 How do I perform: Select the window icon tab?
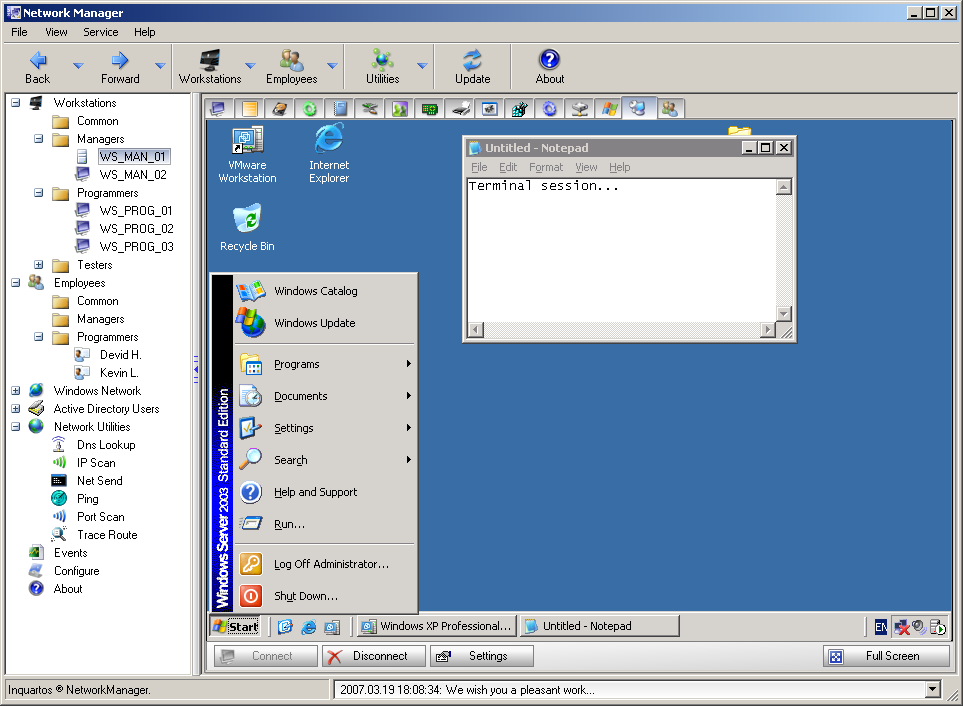(490, 109)
